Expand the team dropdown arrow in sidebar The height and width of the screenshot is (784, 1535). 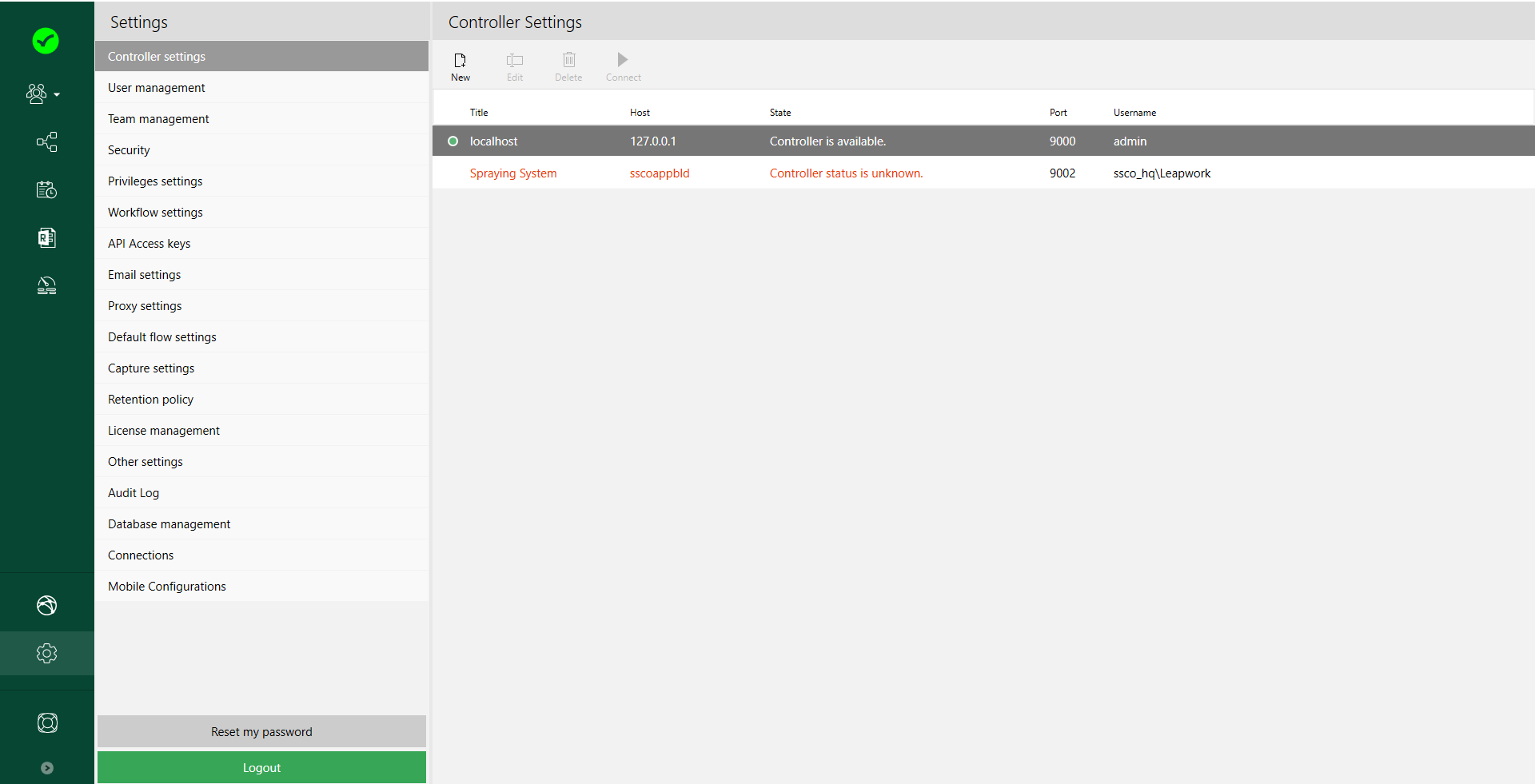(x=57, y=95)
